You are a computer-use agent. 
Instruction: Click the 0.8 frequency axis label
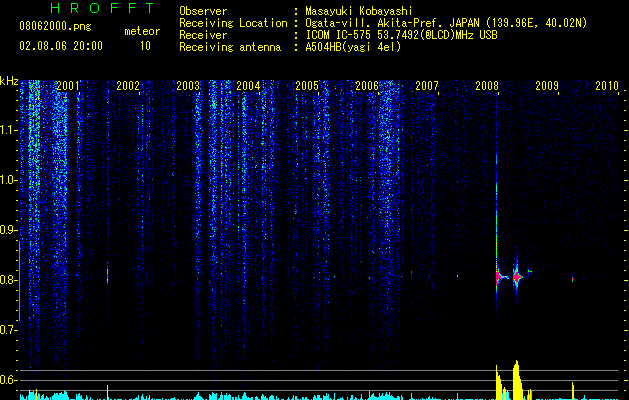click(8, 280)
